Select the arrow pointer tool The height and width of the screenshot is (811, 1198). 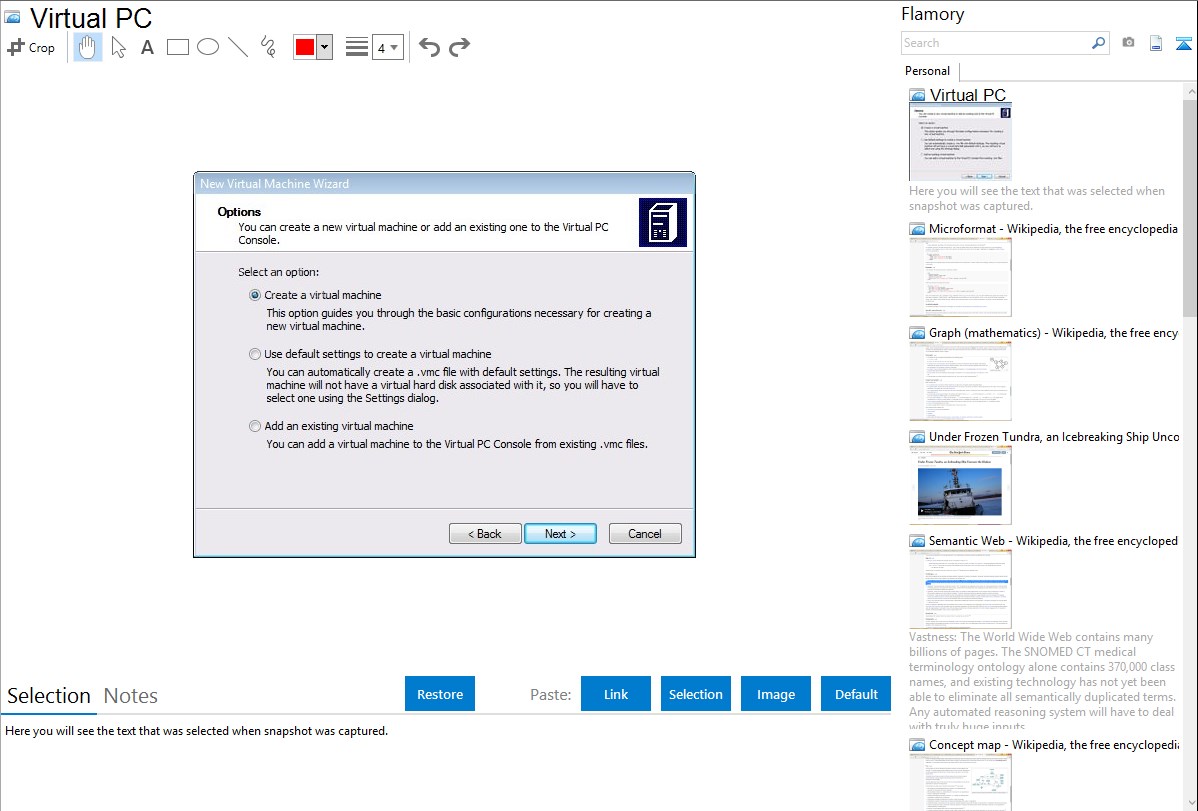(118, 47)
